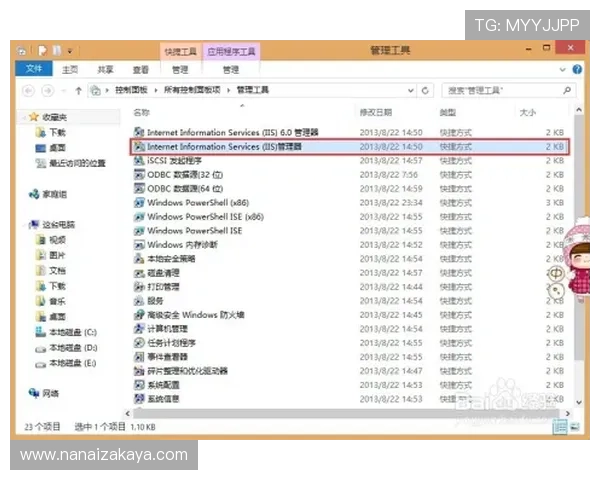Select 图片 under 这台电脑
The height and width of the screenshot is (480, 600).
[51, 255]
